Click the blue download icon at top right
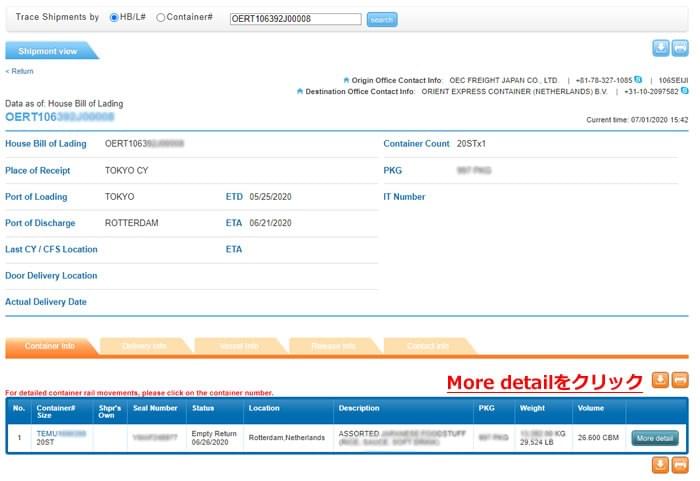This screenshot has width=700, height=481. click(x=660, y=48)
